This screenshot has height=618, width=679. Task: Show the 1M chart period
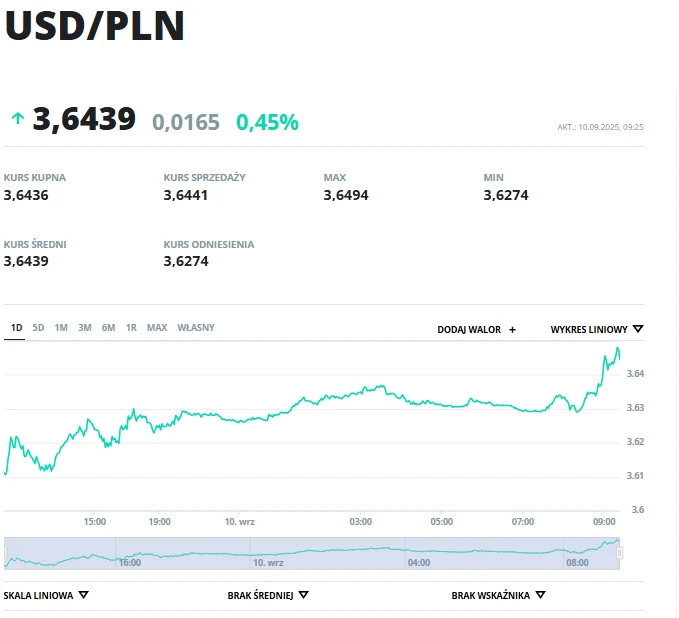(x=61, y=328)
